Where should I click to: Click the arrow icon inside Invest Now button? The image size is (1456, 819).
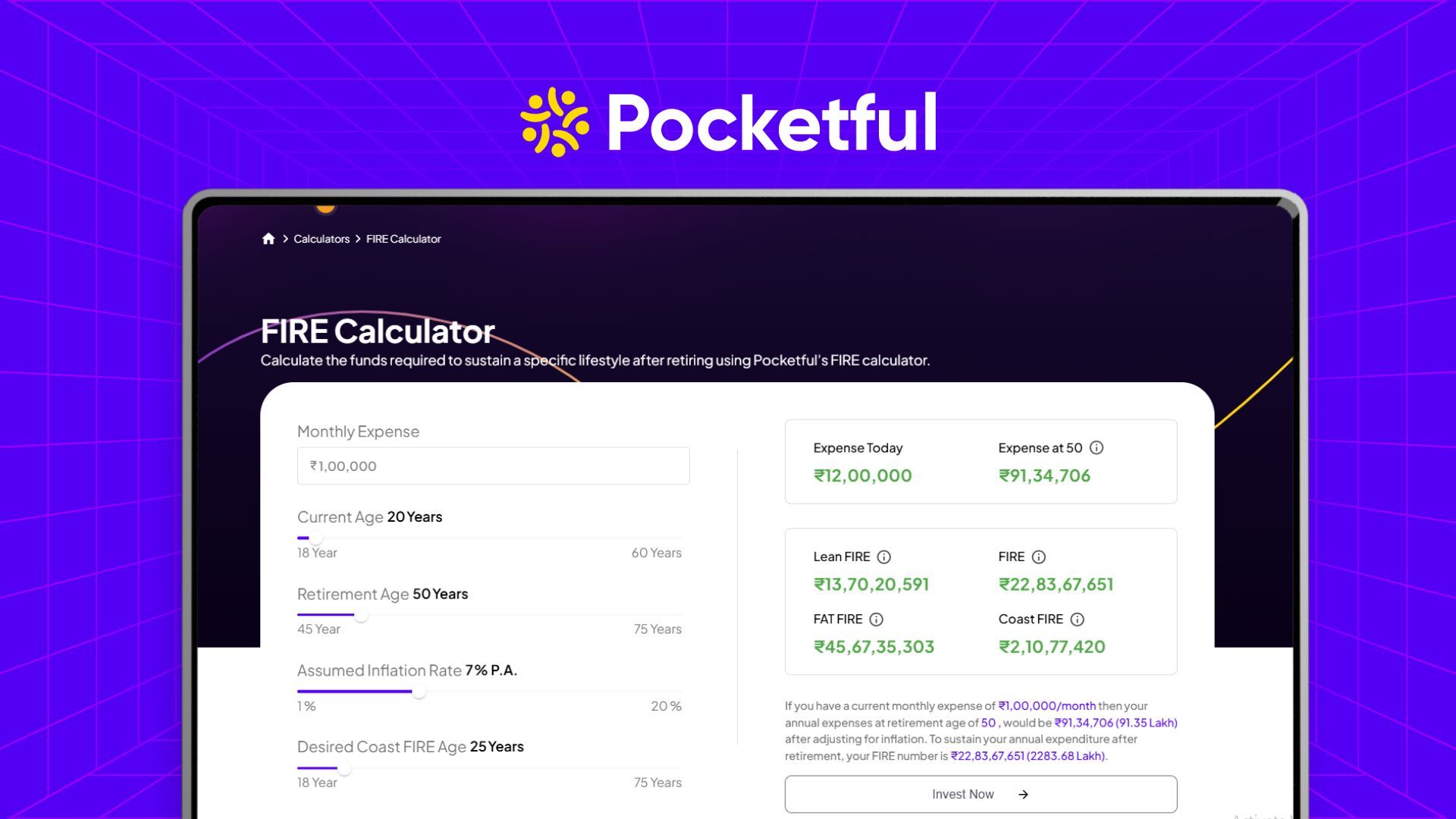pyautogui.click(x=1024, y=794)
